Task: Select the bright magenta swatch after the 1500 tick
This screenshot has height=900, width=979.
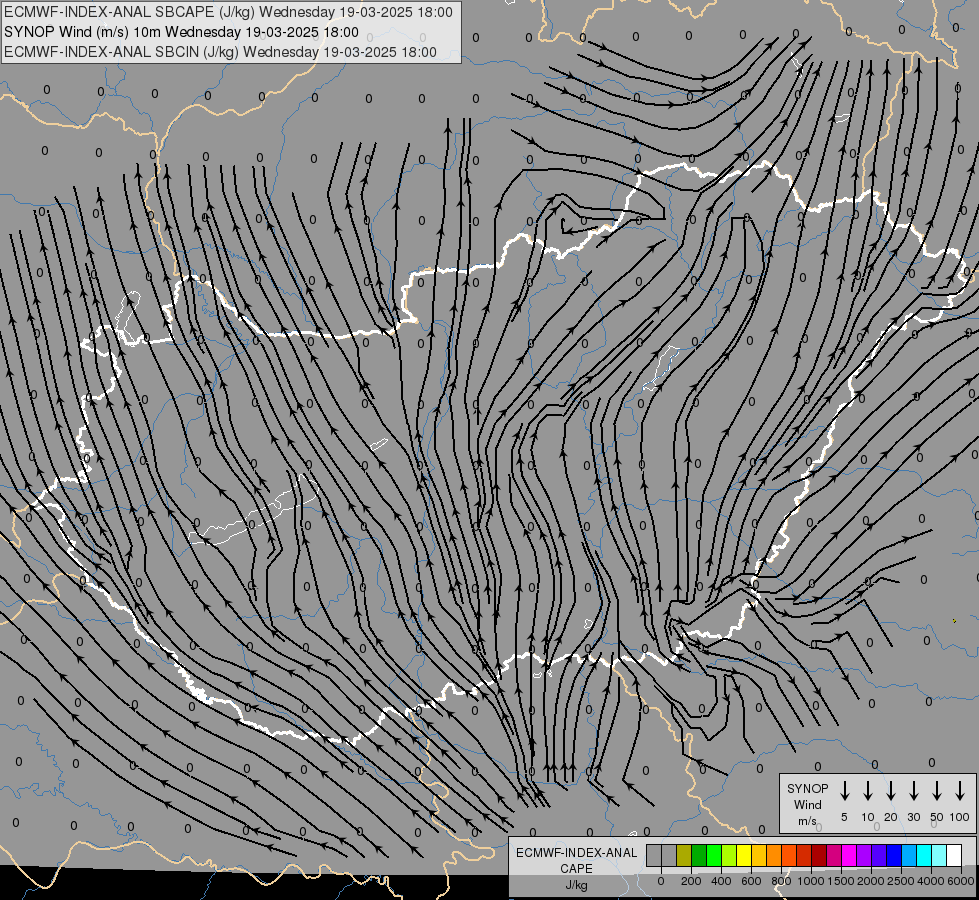Action: coord(849,856)
